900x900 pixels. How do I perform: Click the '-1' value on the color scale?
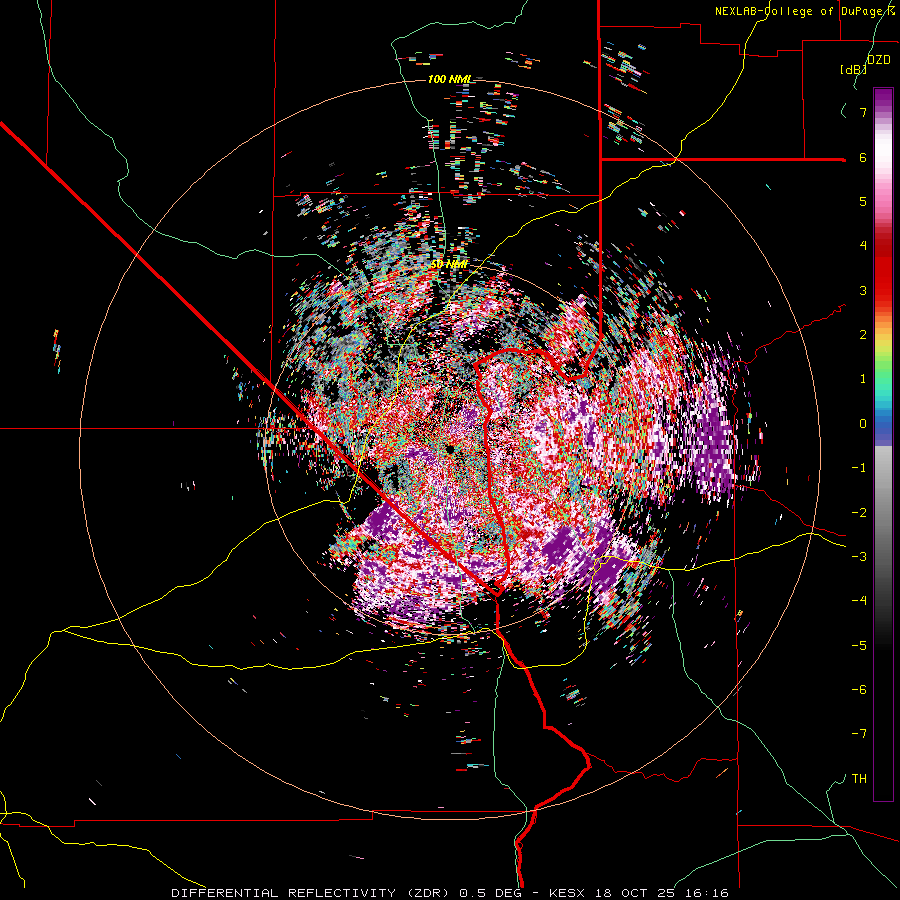[x=859, y=468]
